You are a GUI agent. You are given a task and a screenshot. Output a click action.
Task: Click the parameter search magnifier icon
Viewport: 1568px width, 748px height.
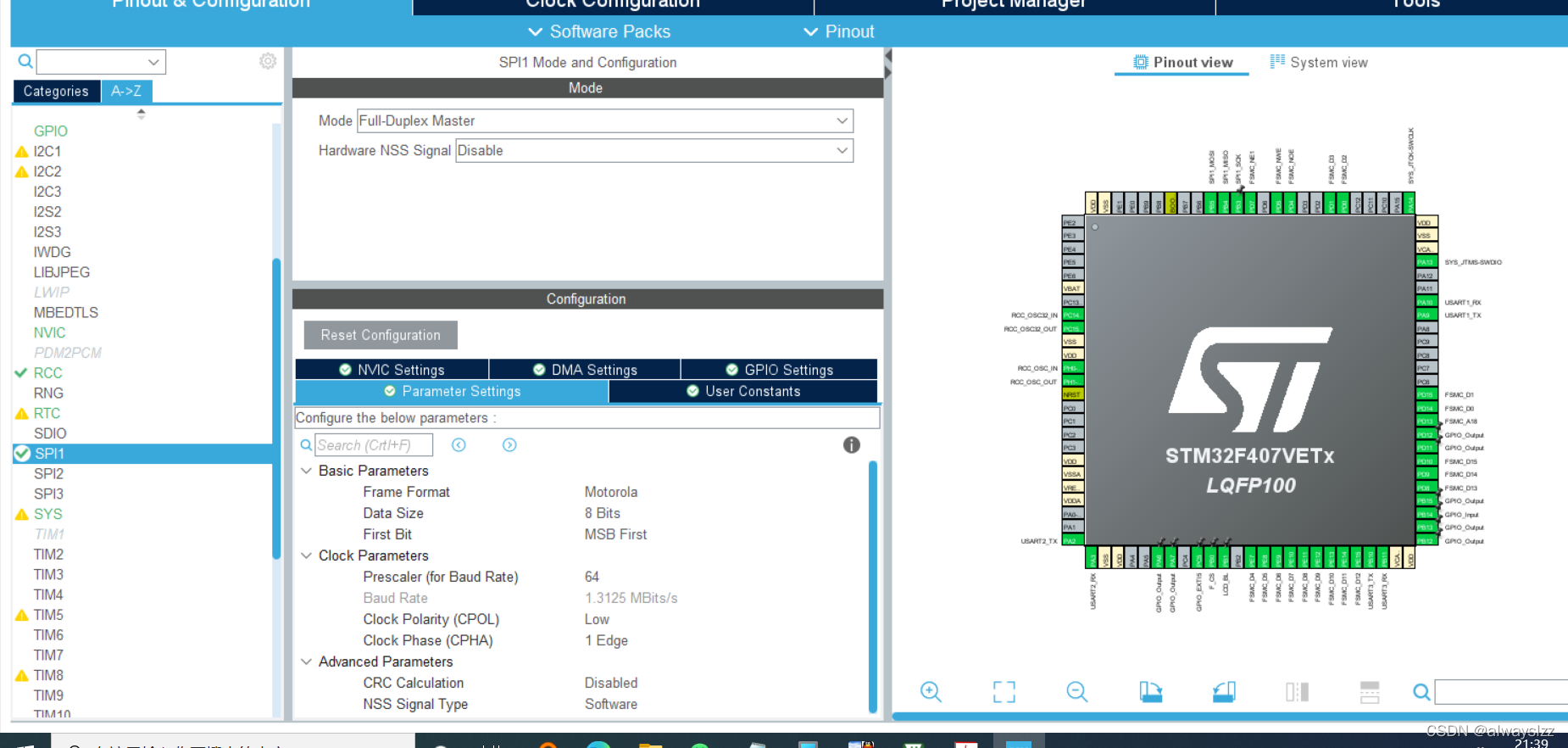click(306, 445)
